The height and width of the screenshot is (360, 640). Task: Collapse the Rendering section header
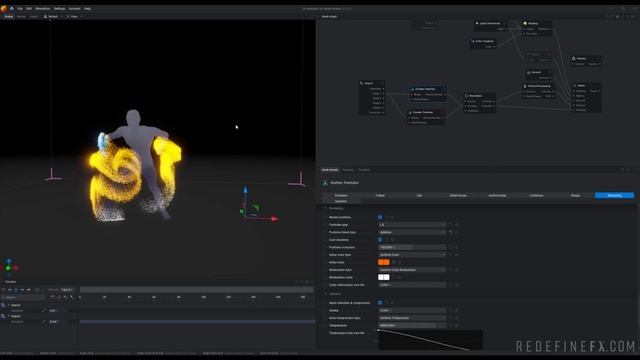coord(335,209)
